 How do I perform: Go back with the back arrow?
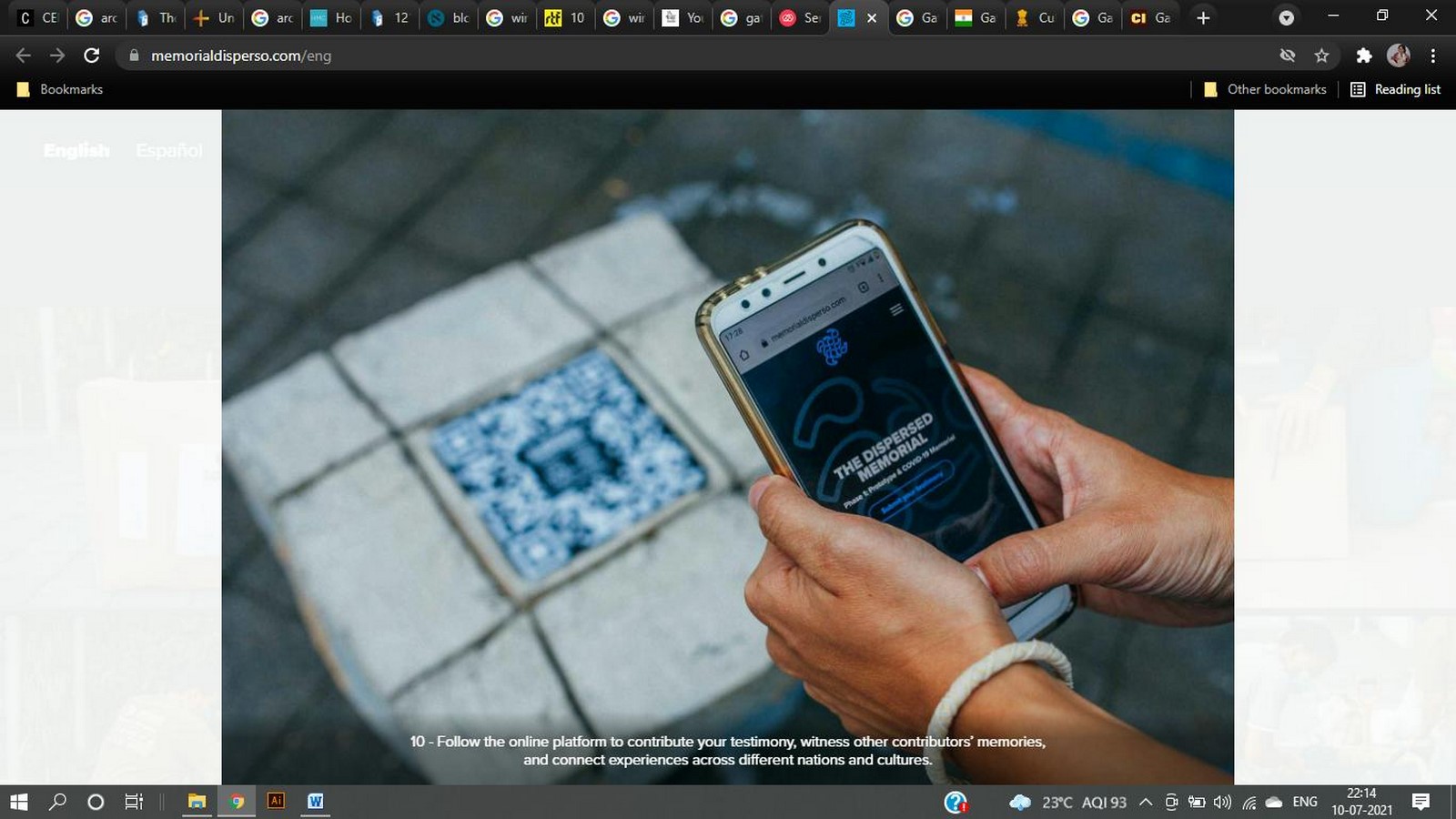pyautogui.click(x=24, y=56)
